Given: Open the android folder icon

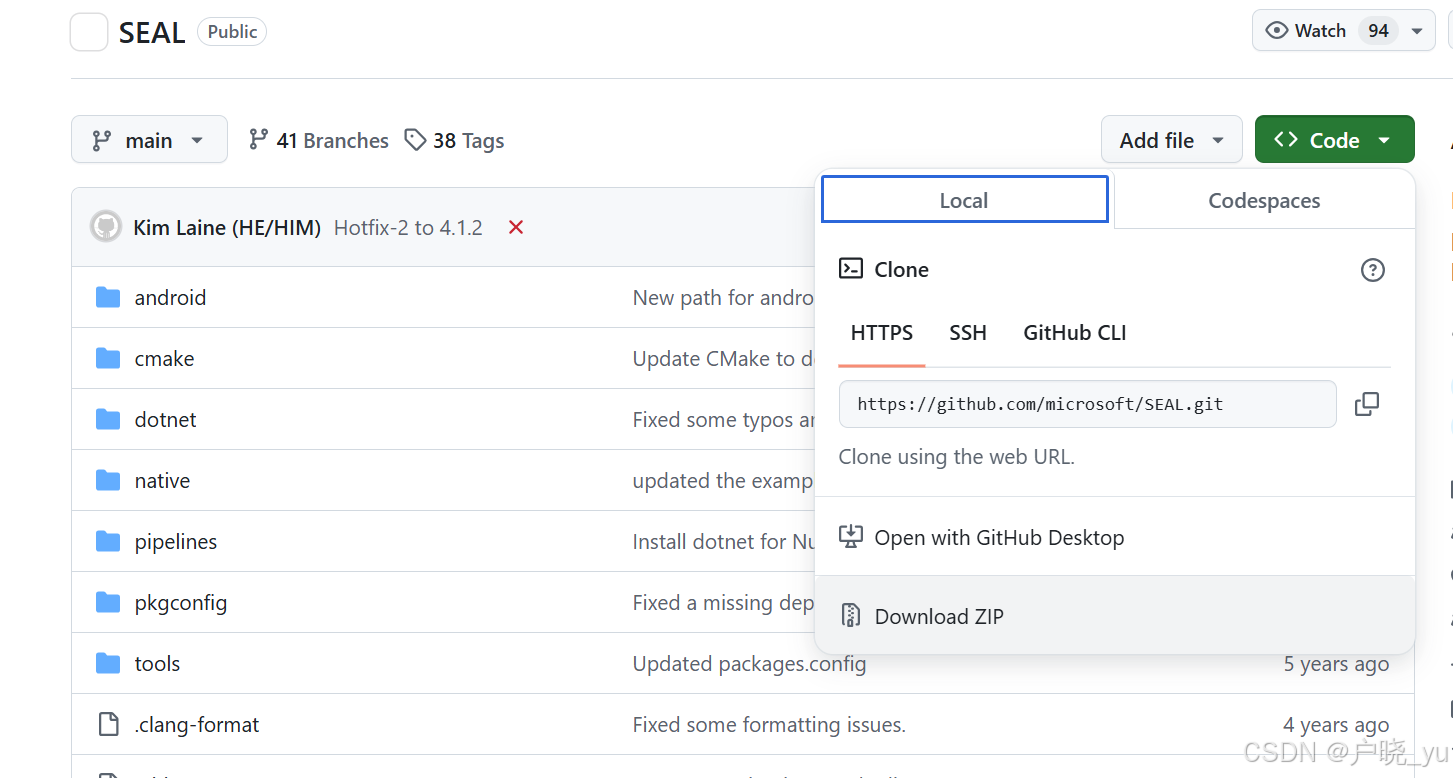Looking at the screenshot, I should click(108, 297).
